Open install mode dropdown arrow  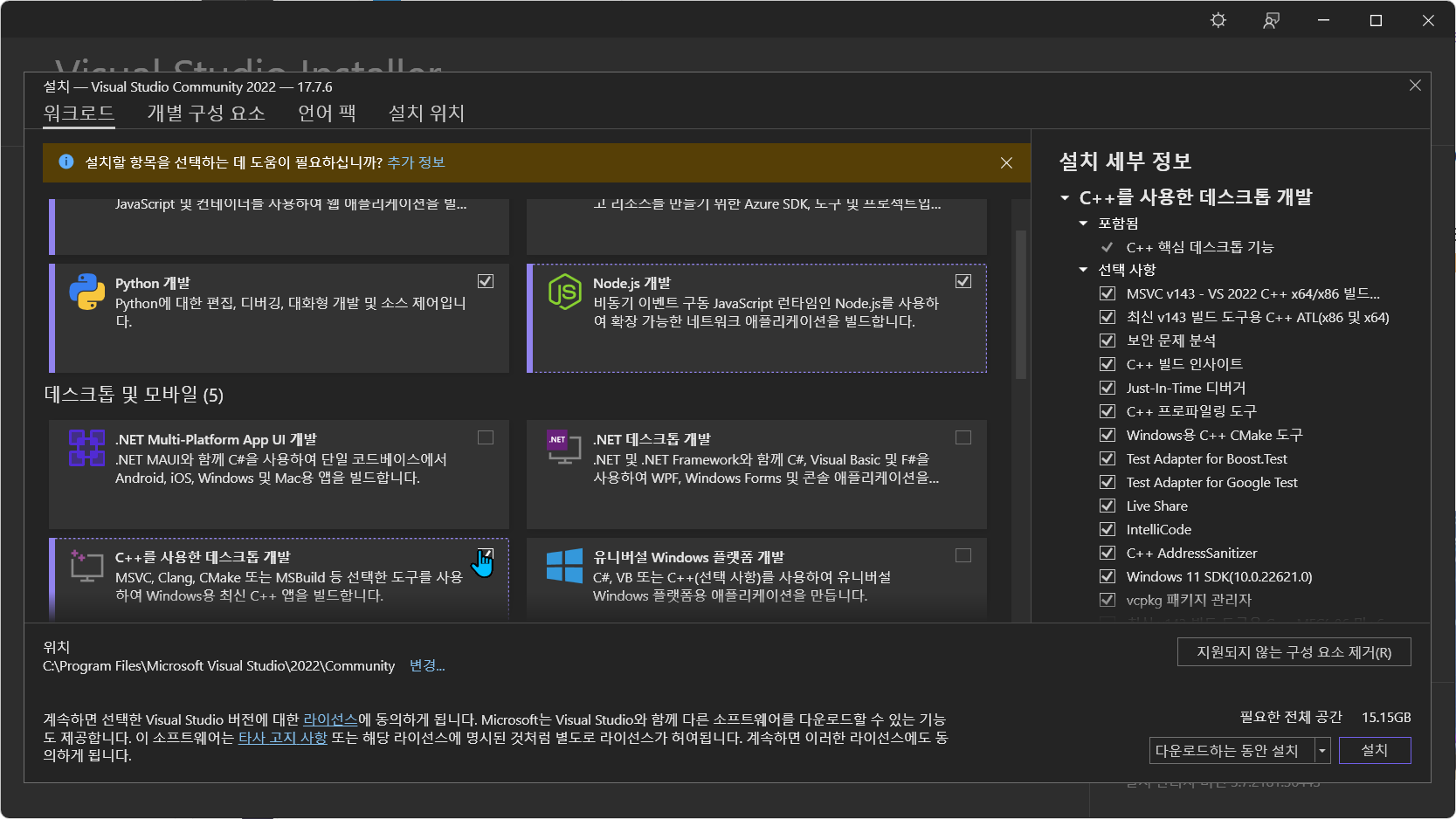[1322, 751]
